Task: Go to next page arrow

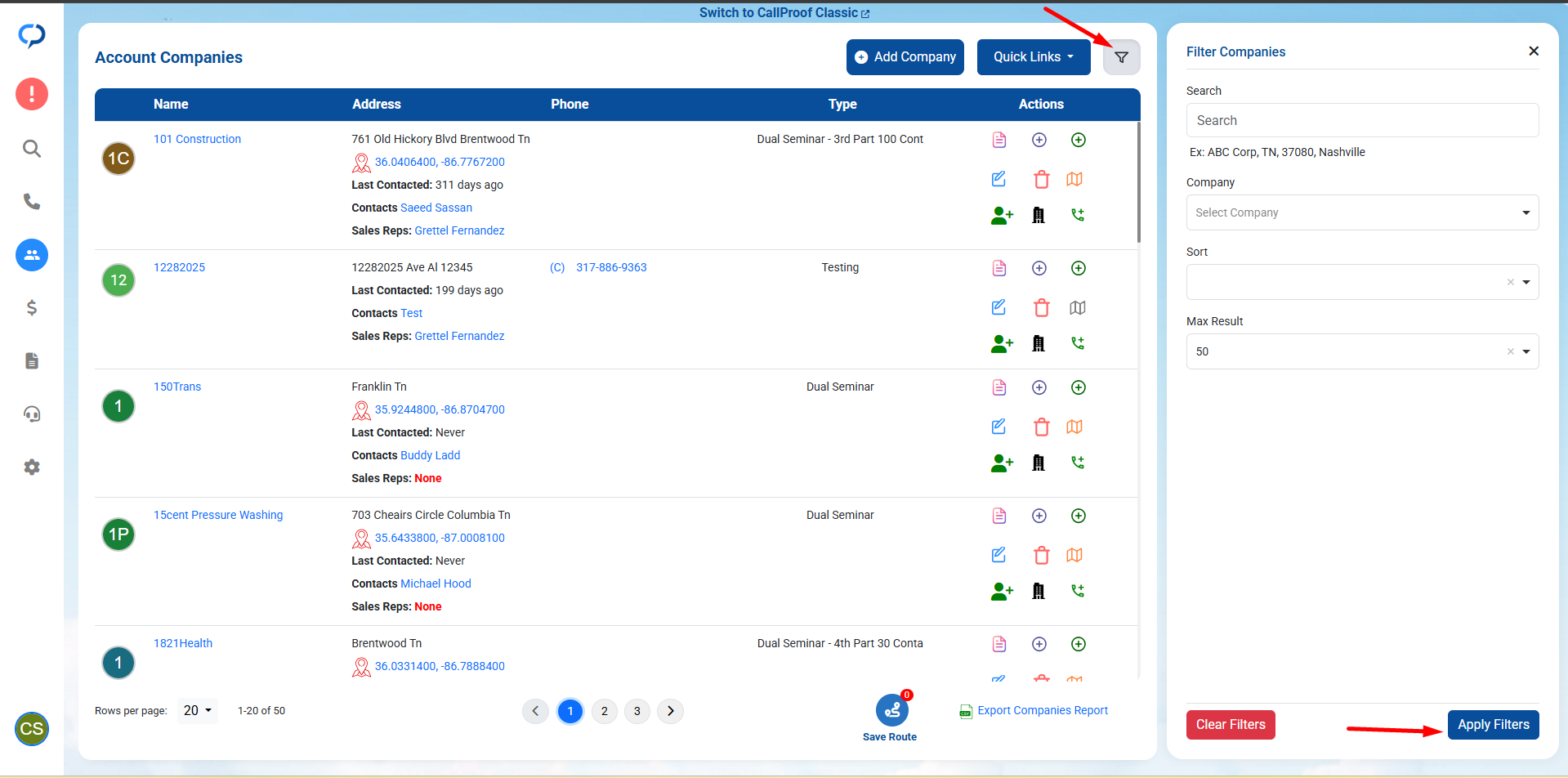Action: pos(670,711)
